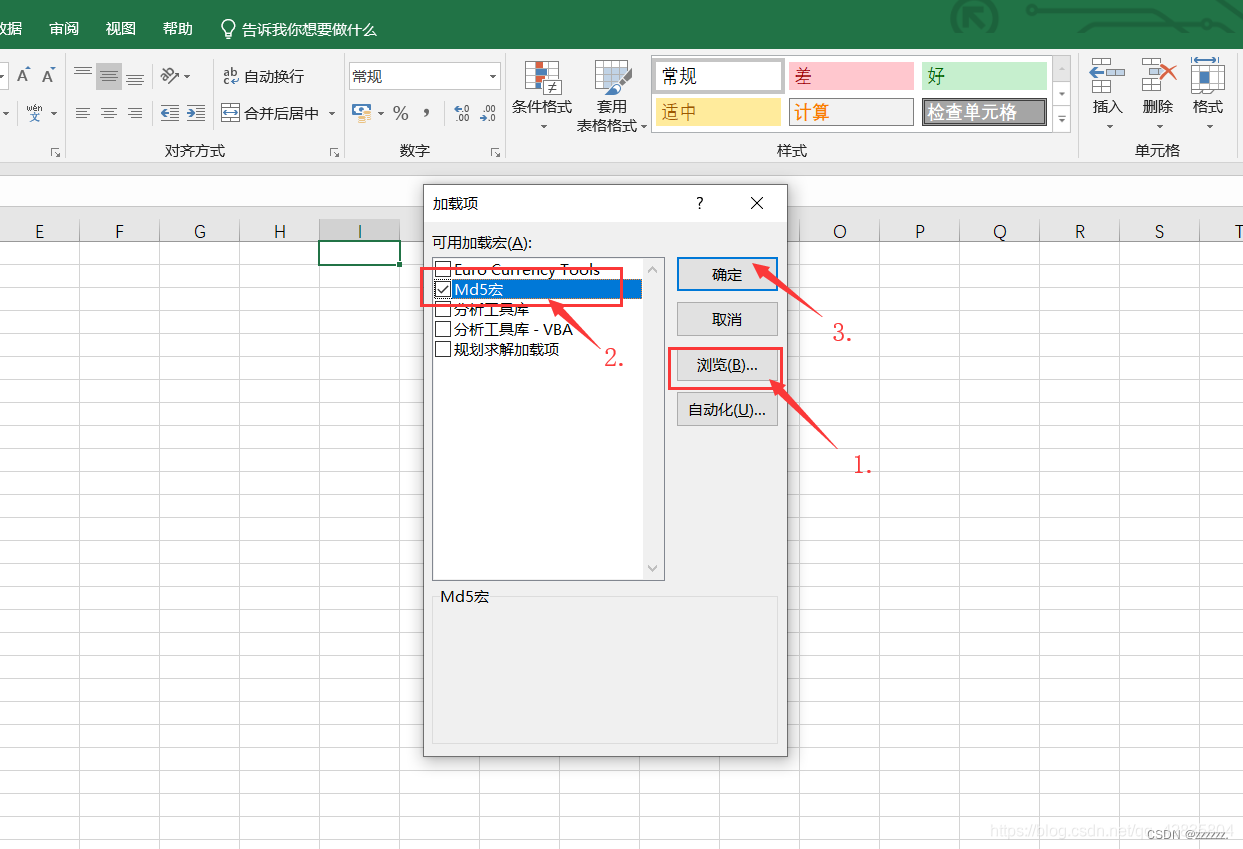Viewport: 1243px width, 849px height.
Task: Click the increase decimal places icon
Action: coord(461,113)
